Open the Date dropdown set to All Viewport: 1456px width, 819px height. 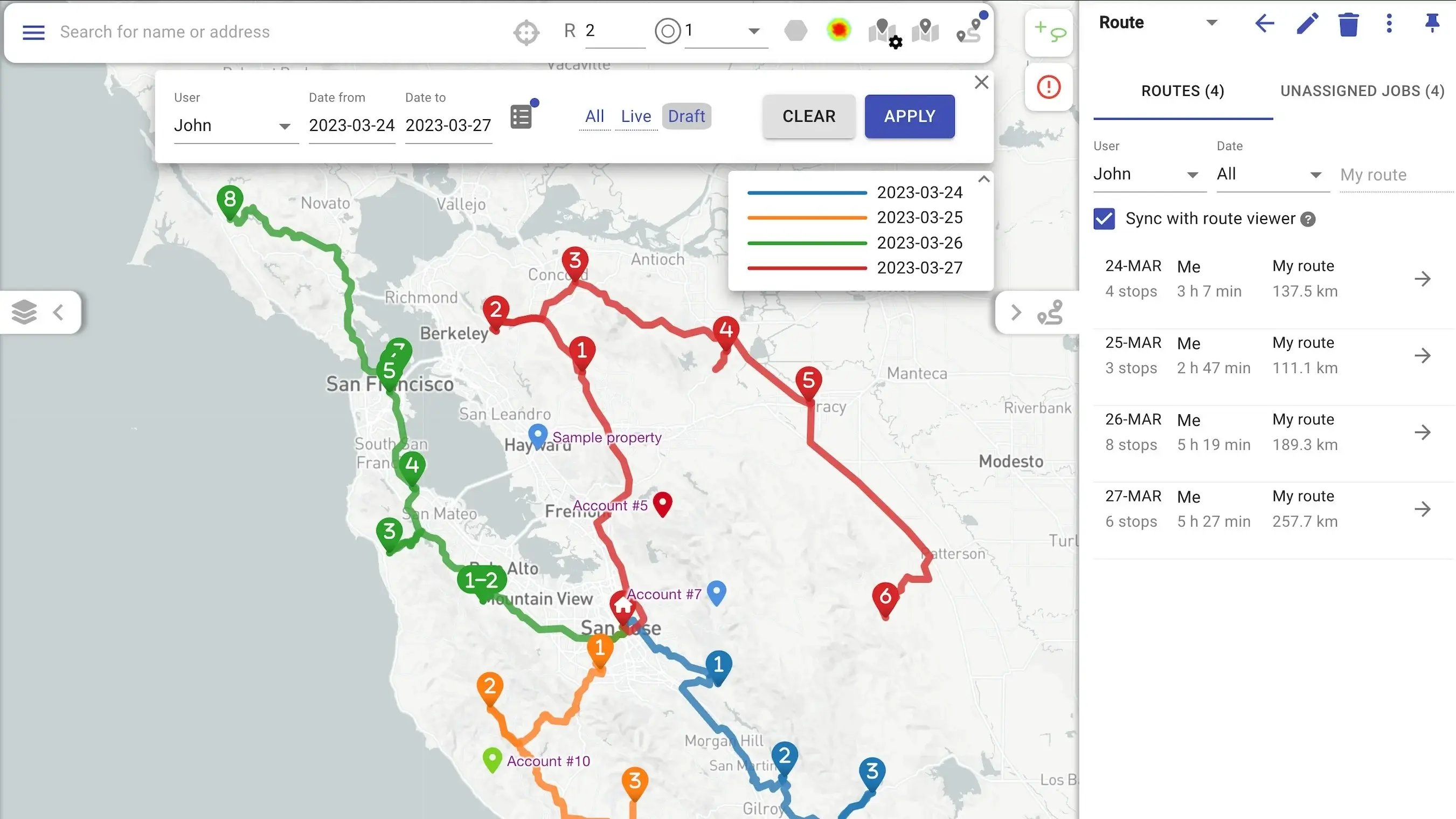[x=1271, y=174]
